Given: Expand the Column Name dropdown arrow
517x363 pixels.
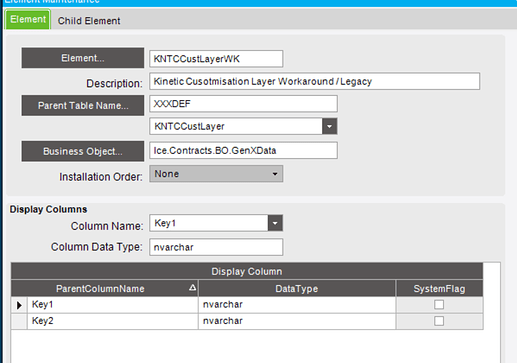Looking at the screenshot, I should pos(275,223).
